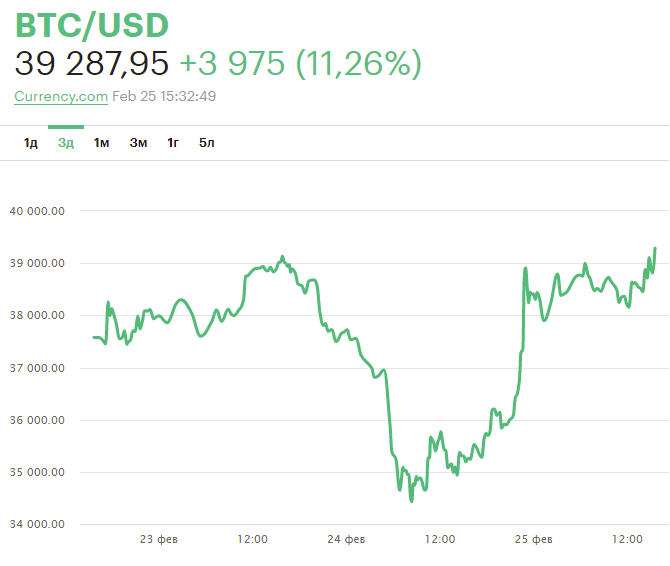Viewport: 670px width, 566px height.
Task: Click the Feb 25 15:32:49 timestamp
Action: (x=165, y=96)
